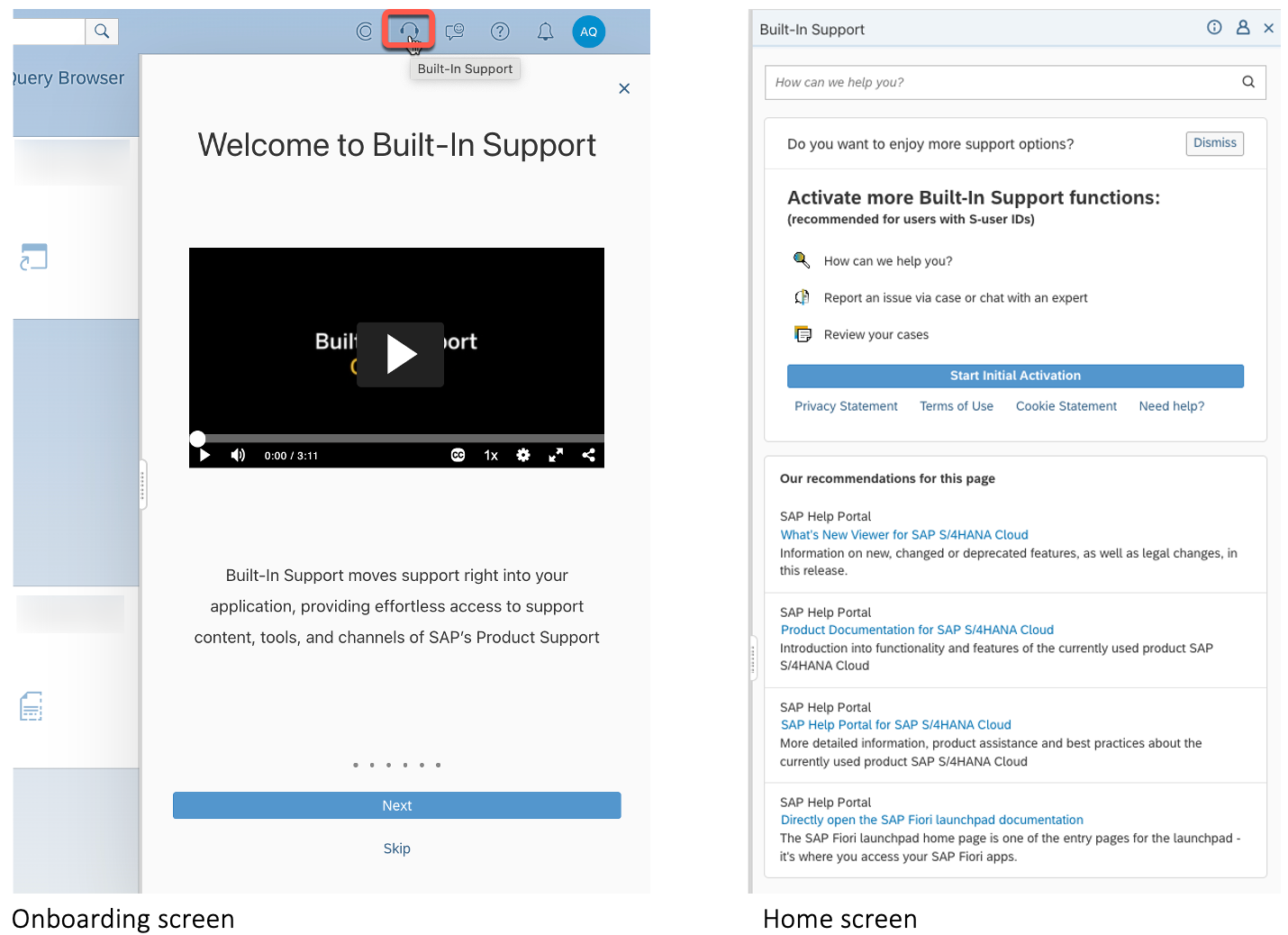Open What's New Viewer for SAP S/4HANA Cloud

[904, 535]
